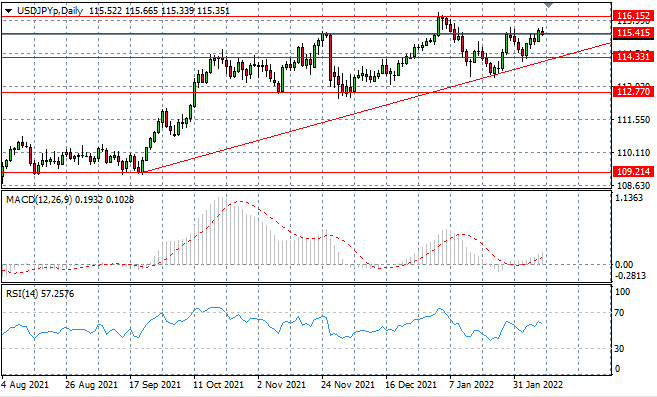The height and width of the screenshot is (397, 657).
Task: Select the 0.00 MACD zero level label
Action: (x=624, y=265)
